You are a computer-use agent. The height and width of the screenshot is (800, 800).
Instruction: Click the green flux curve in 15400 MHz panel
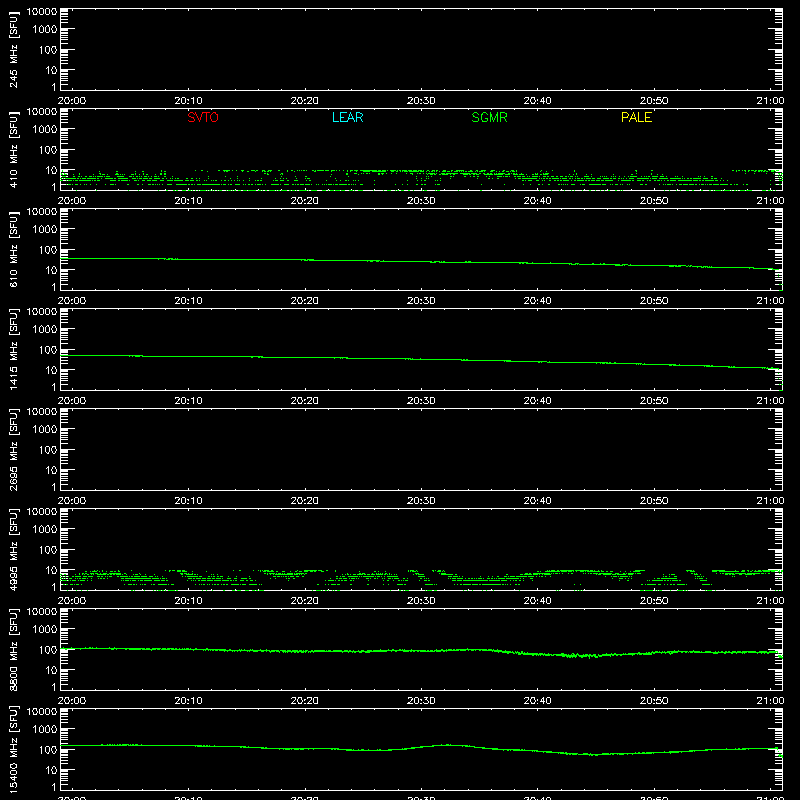(x=421, y=746)
